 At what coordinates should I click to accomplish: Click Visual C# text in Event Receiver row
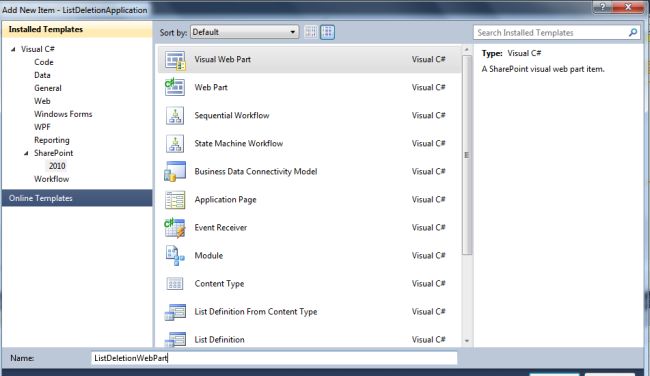pyautogui.click(x=429, y=228)
